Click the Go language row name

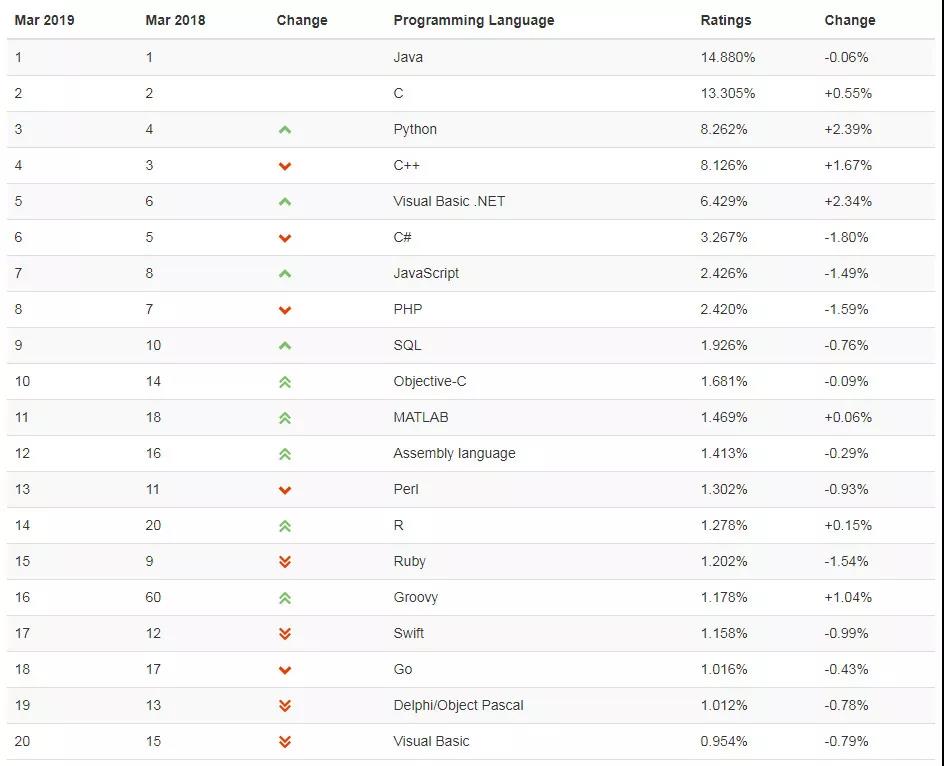pos(403,669)
